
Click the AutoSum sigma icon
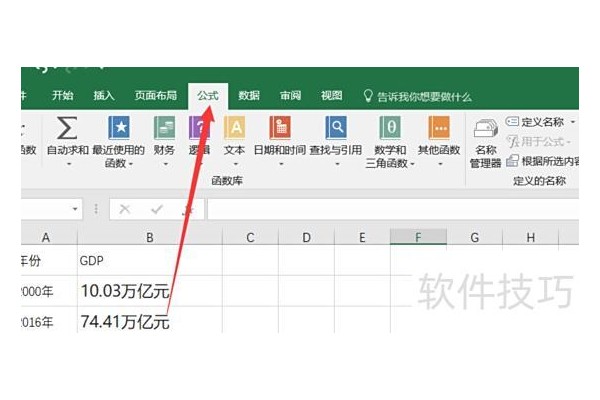tap(67, 128)
